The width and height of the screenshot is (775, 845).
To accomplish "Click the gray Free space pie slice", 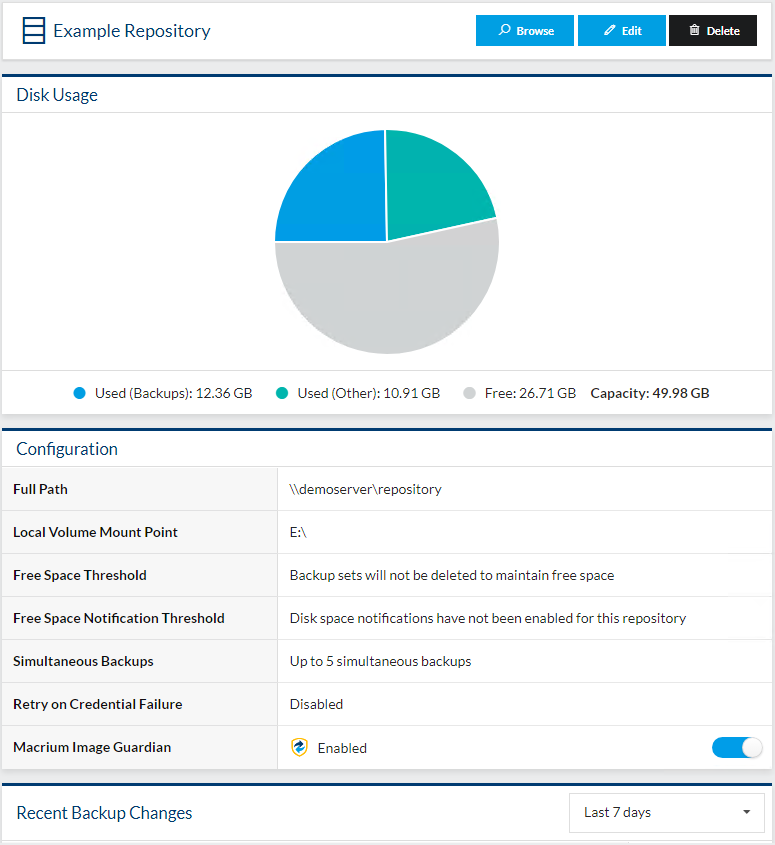I will click(x=390, y=300).
